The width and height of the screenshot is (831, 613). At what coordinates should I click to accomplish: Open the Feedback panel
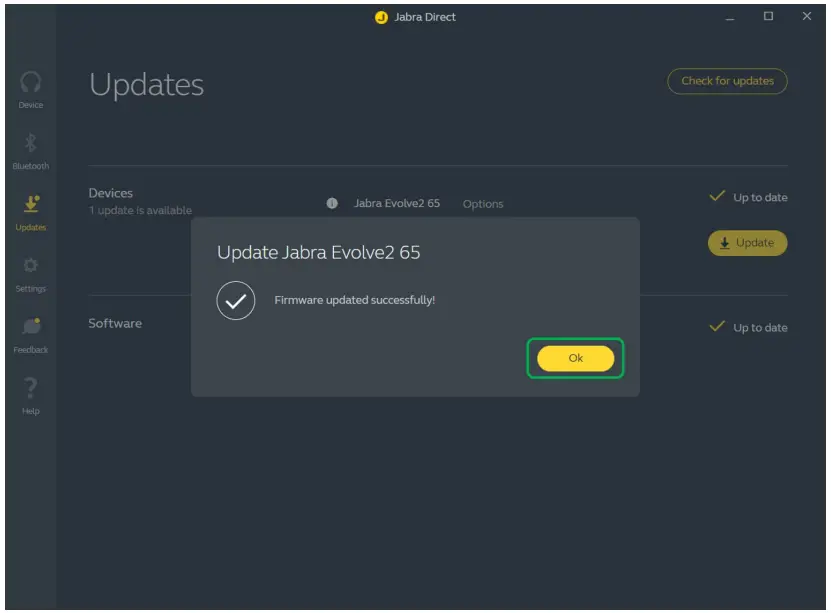coord(31,332)
